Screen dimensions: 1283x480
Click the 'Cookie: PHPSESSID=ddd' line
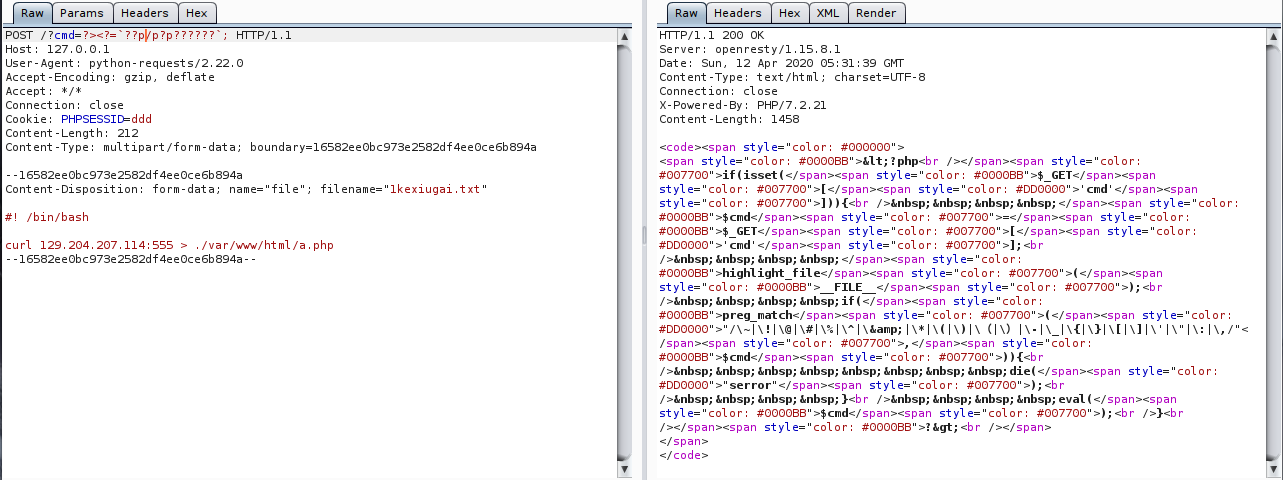coord(78,119)
